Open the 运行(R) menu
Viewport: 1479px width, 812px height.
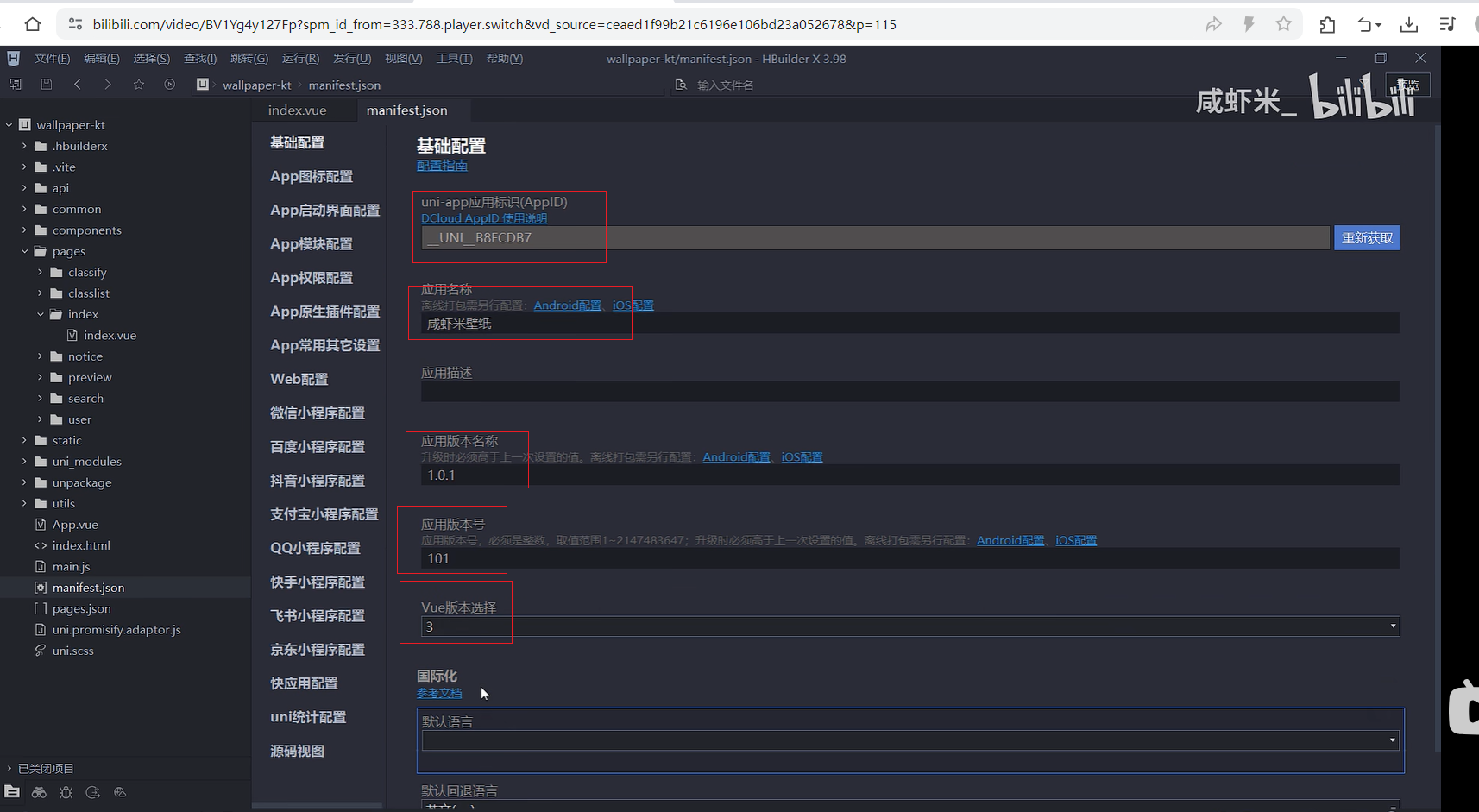(x=300, y=58)
